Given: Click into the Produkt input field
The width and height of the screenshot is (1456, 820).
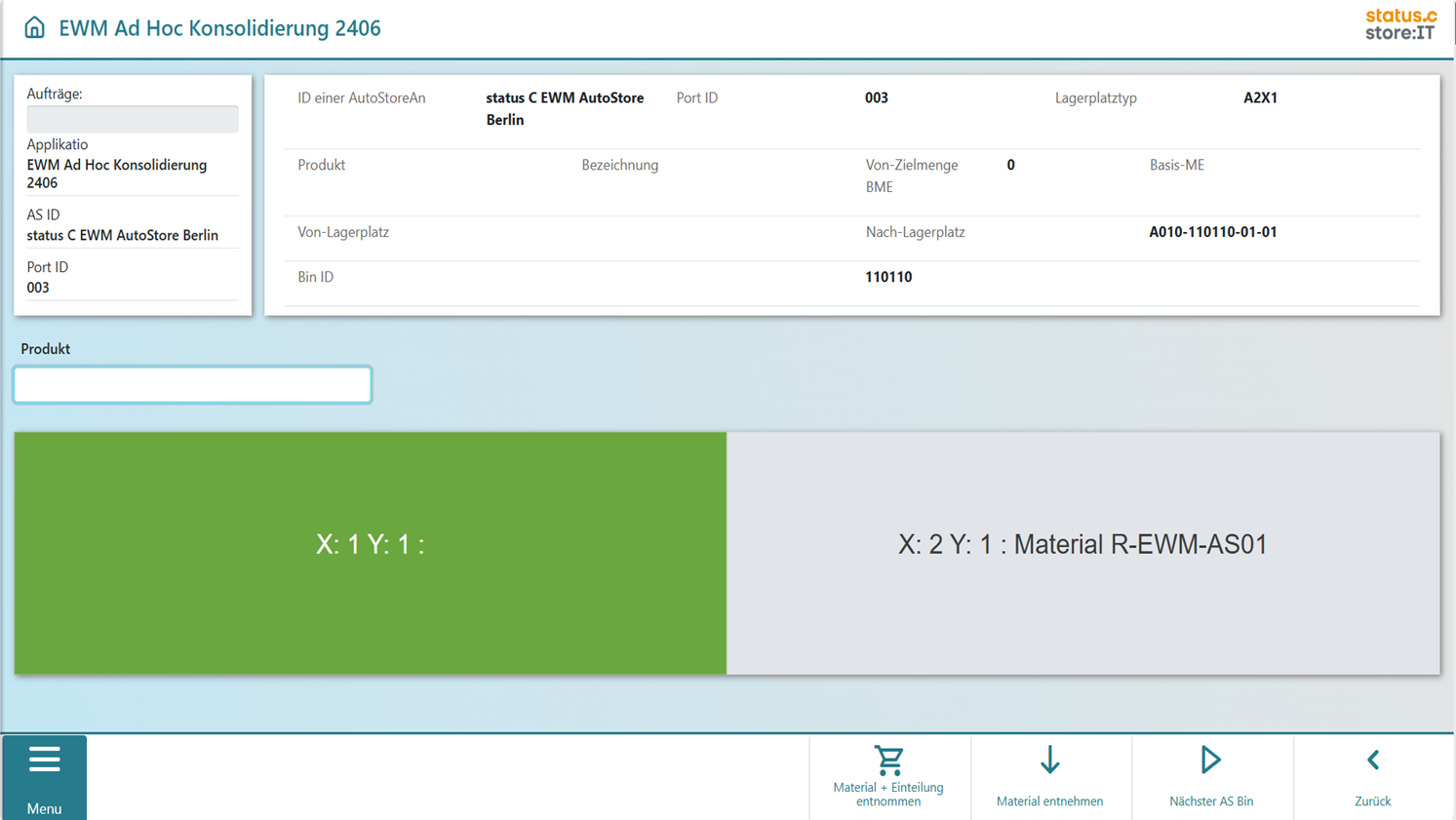Looking at the screenshot, I should pos(192,385).
